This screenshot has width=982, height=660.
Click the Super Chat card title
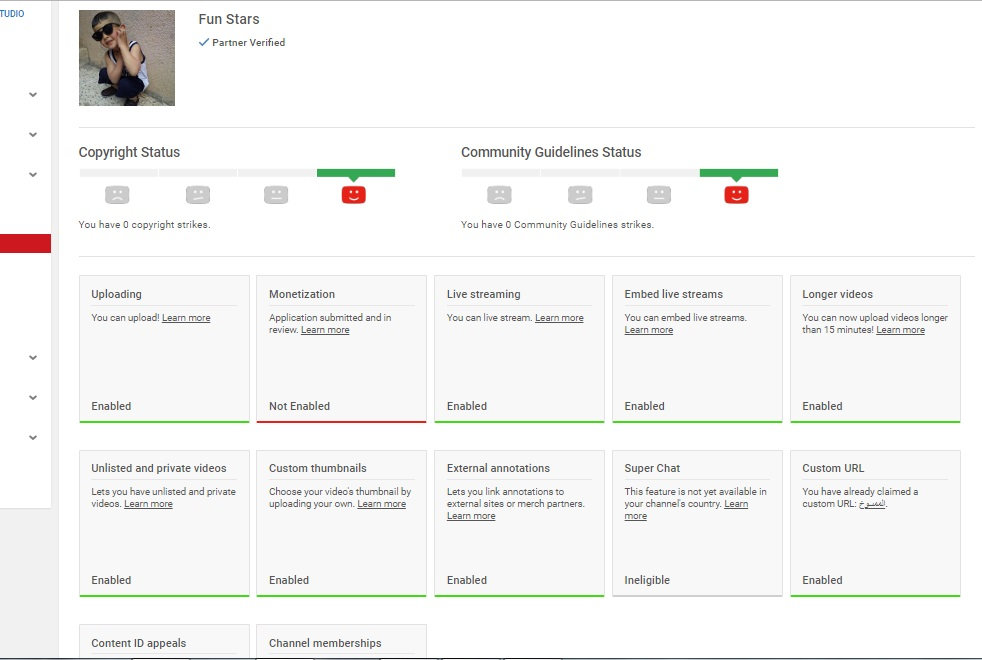click(652, 468)
